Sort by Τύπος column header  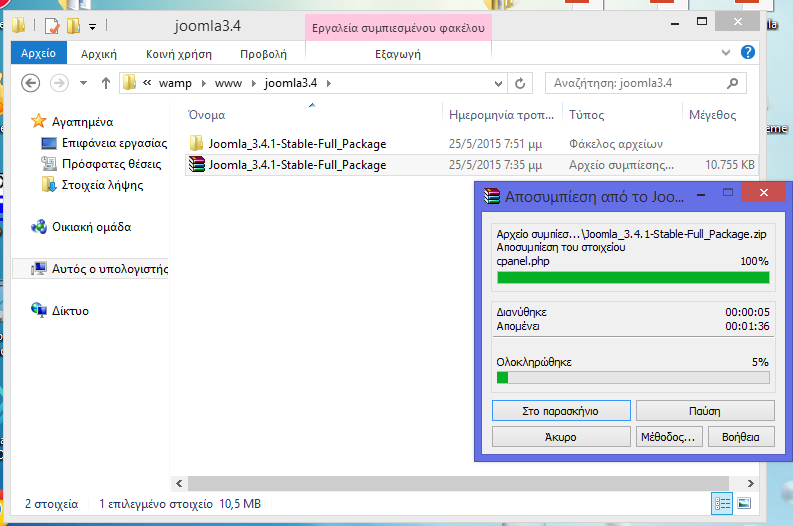coord(586,115)
